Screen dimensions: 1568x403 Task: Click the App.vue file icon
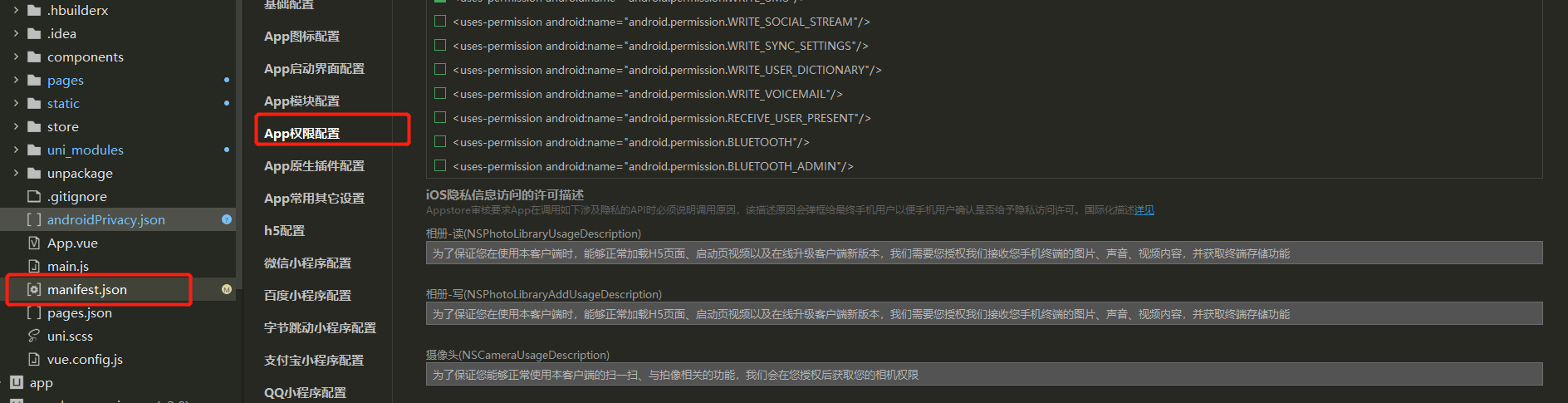pyautogui.click(x=34, y=243)
